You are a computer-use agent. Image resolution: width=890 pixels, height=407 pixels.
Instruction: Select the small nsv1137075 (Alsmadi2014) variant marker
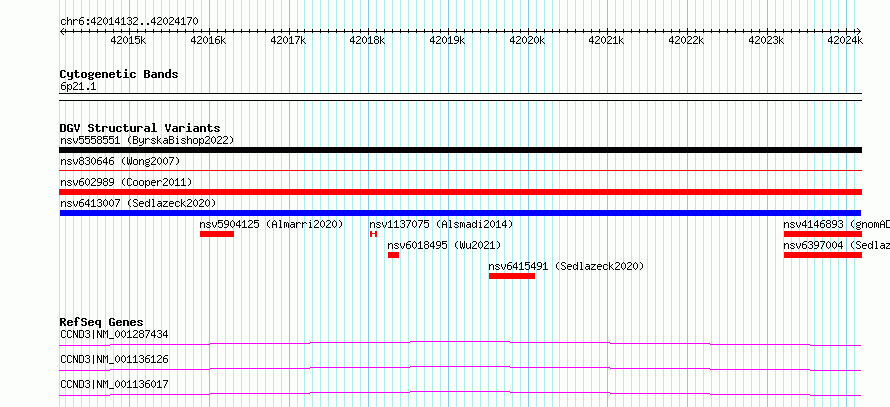[373, 234]
